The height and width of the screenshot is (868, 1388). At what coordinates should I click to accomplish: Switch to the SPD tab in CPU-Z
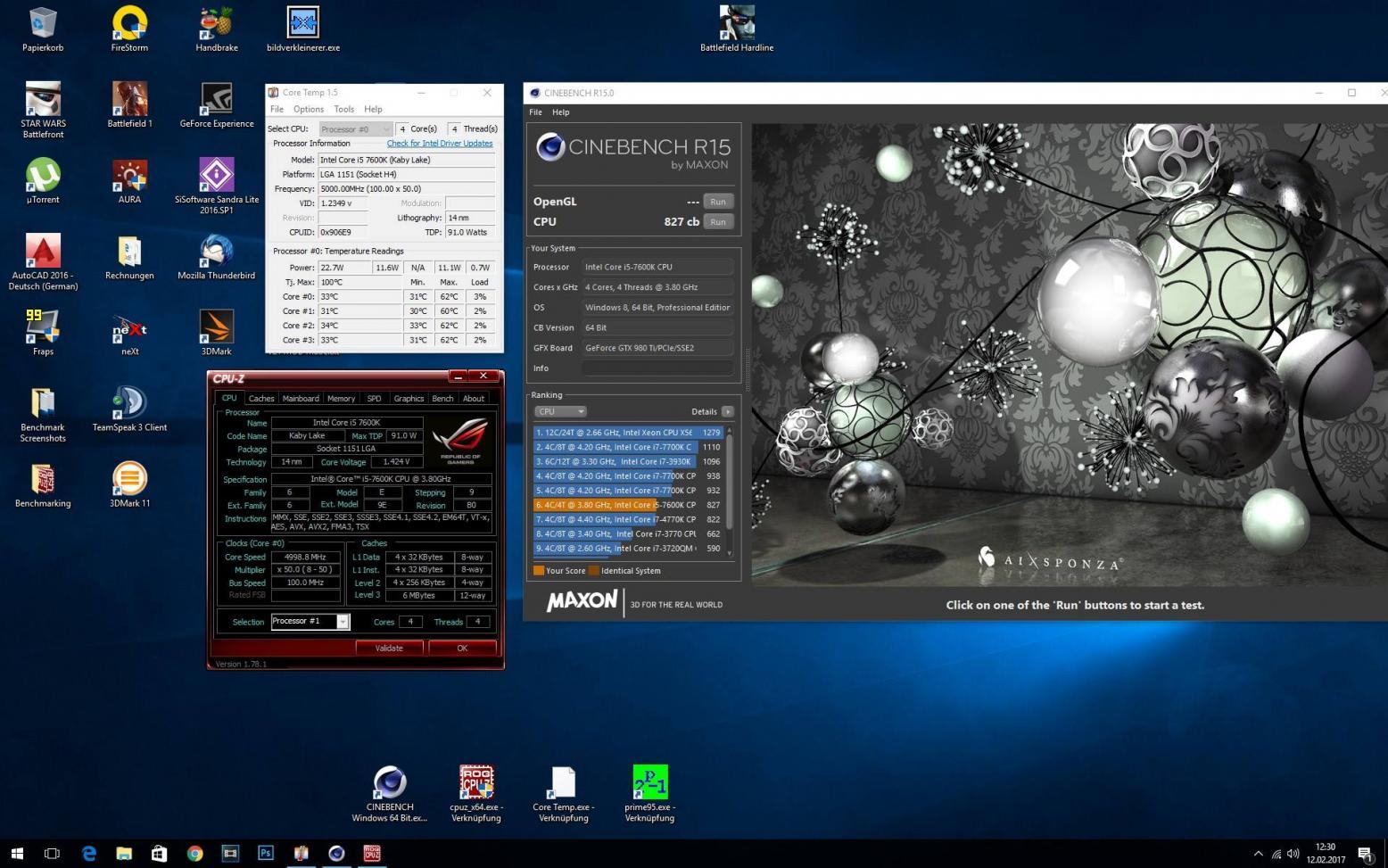click(374, 399)
